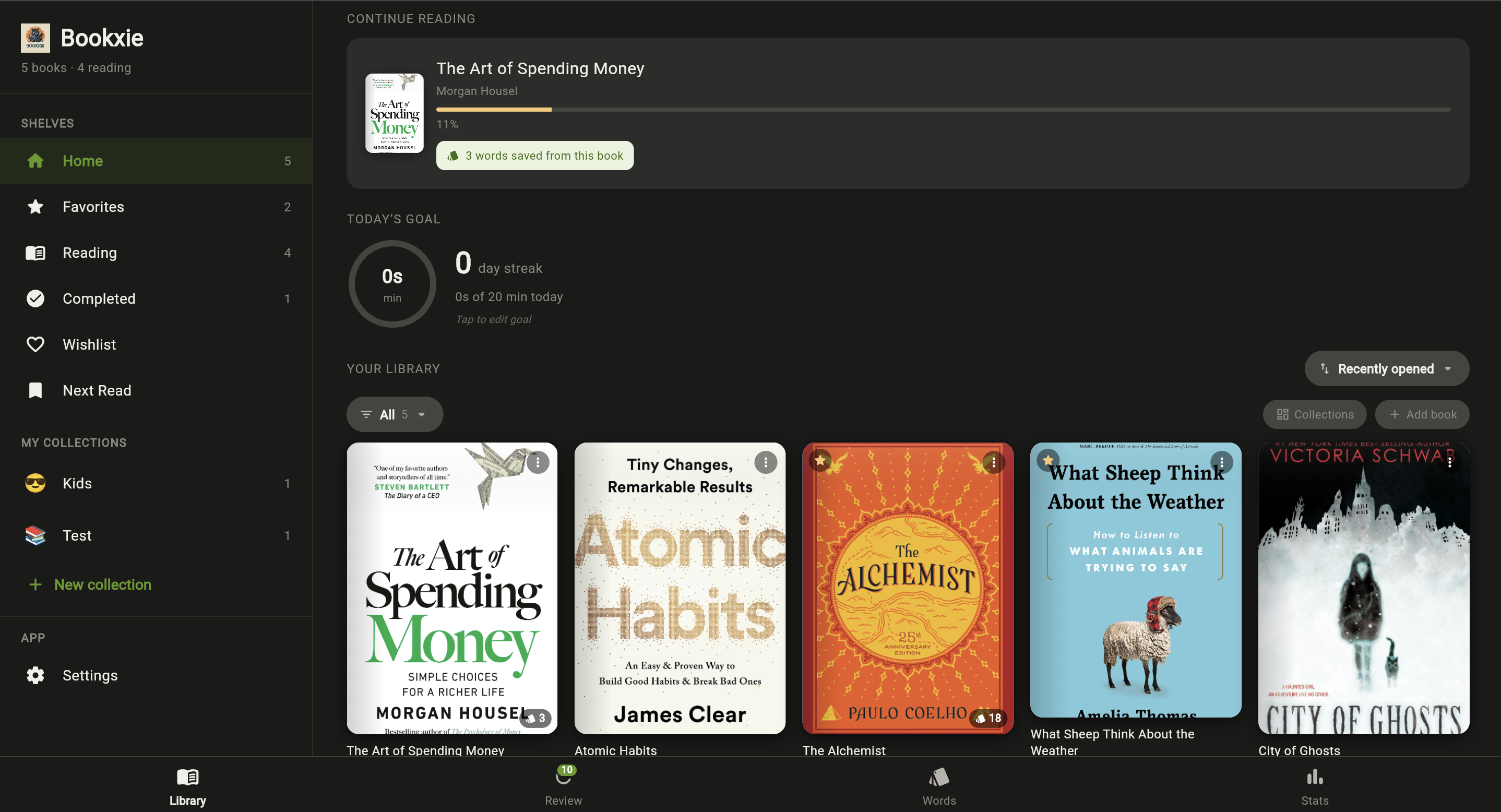Open options menu on City of Ghosts
Screen dimensions: 1501x812
click(x=1449, y=462)
